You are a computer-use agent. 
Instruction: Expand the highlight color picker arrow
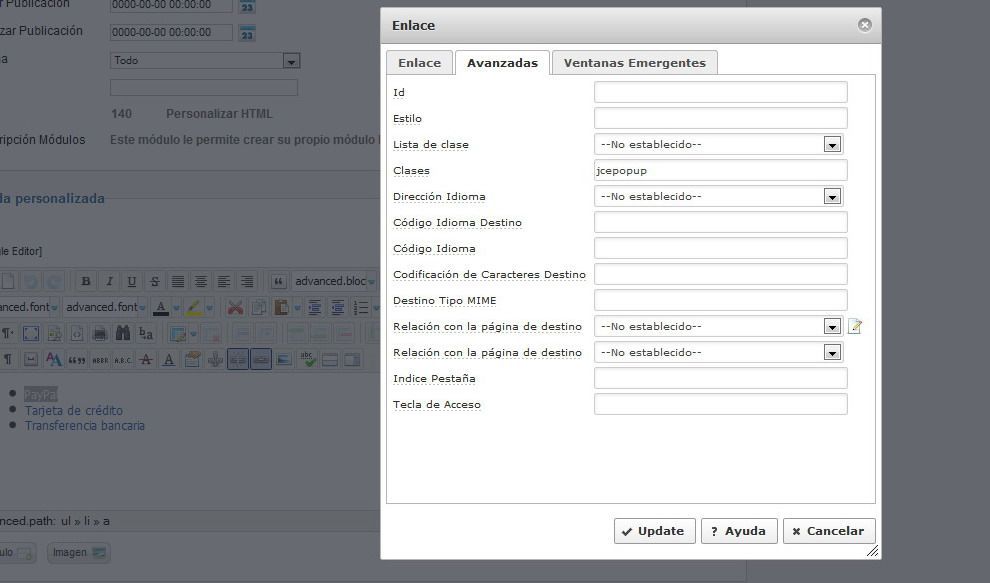(209, 308)
